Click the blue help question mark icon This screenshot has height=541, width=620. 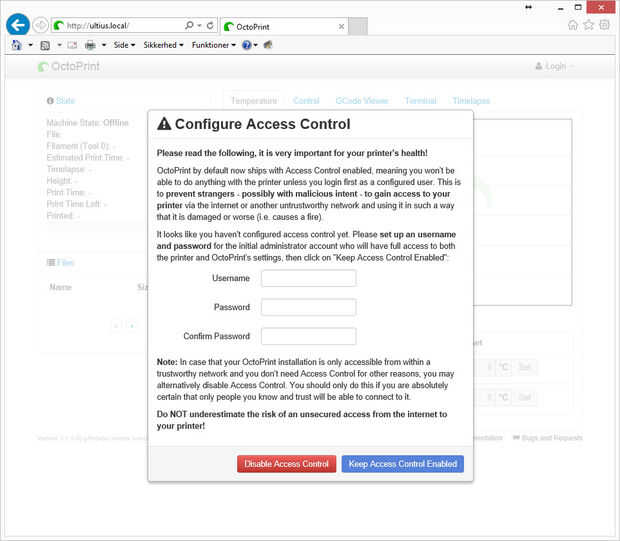247,45
